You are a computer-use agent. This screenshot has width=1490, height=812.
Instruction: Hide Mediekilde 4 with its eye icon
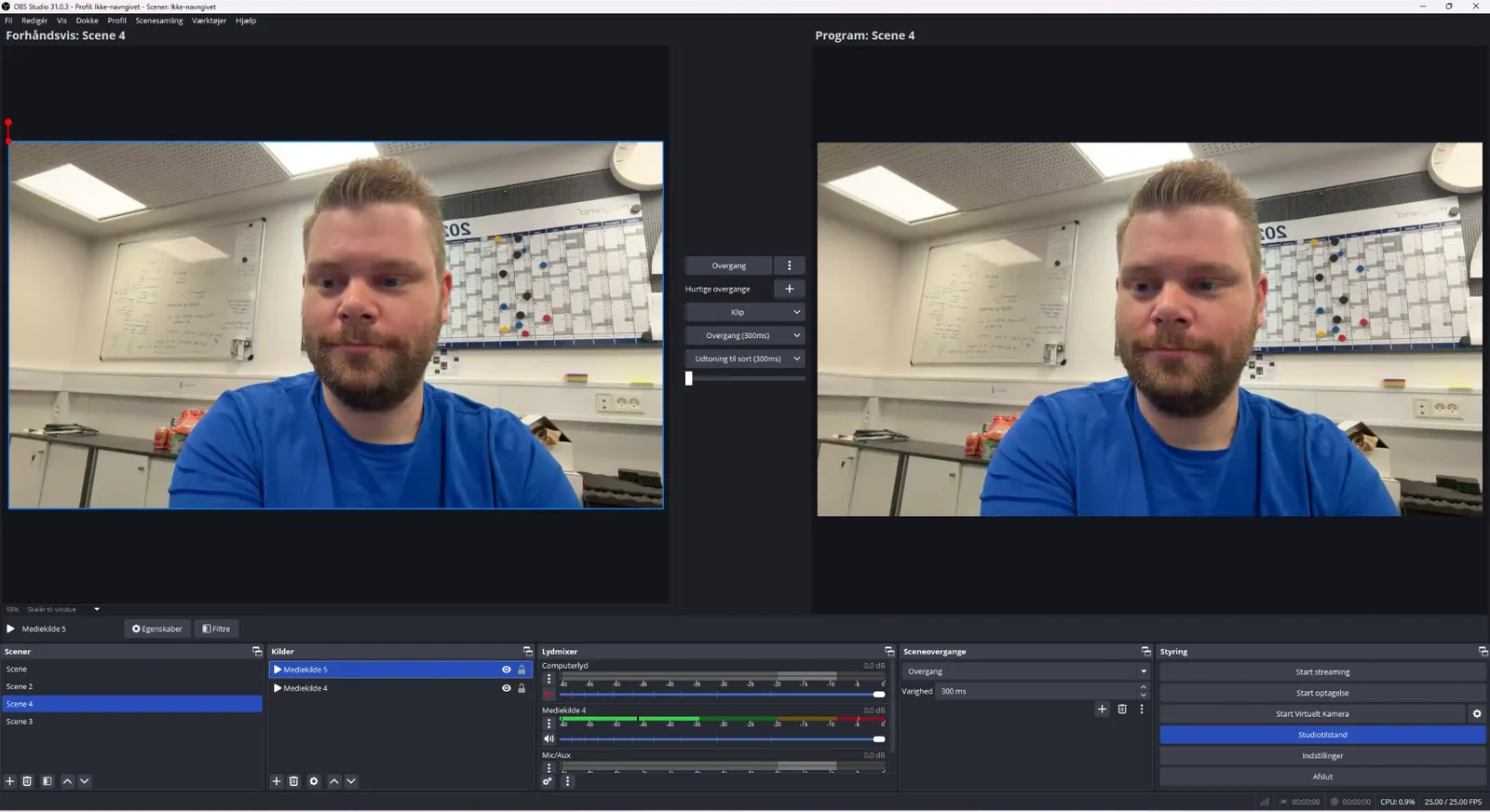507,688
